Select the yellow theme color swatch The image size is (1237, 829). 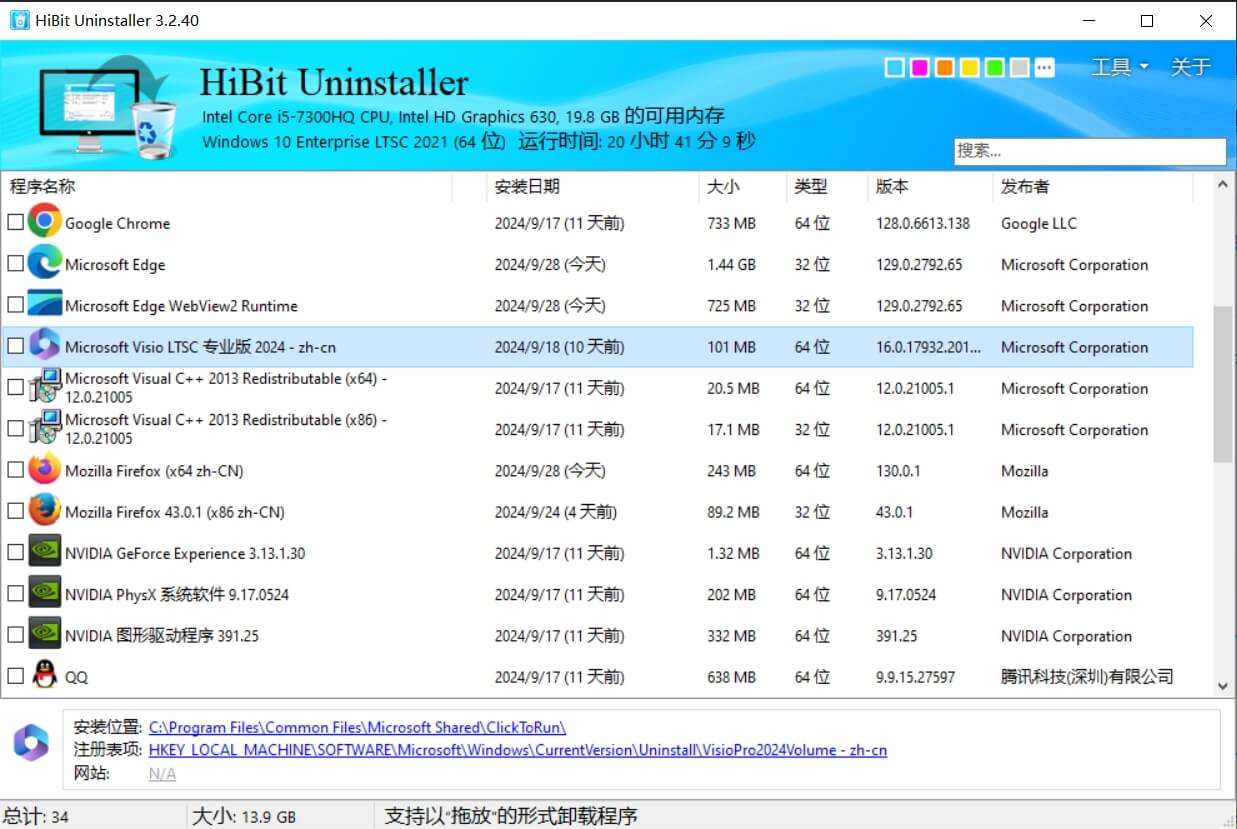coord(969,67)
